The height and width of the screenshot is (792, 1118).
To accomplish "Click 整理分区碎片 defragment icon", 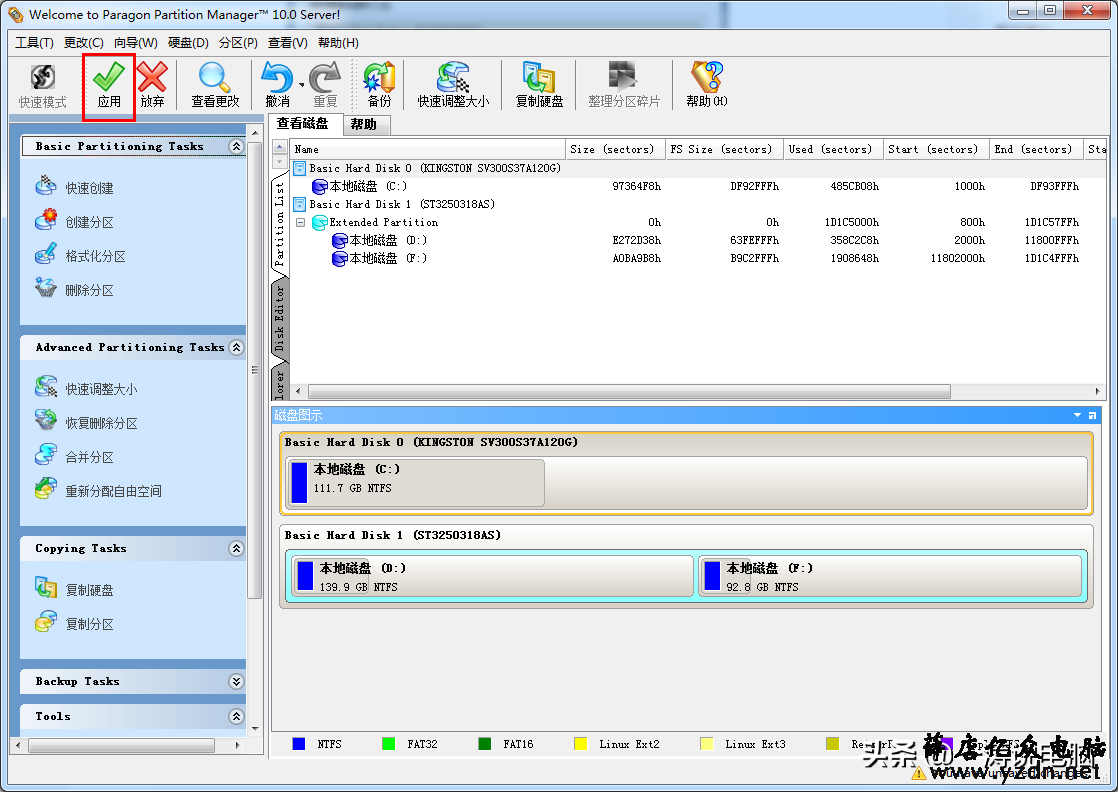I will coord(623,77).
